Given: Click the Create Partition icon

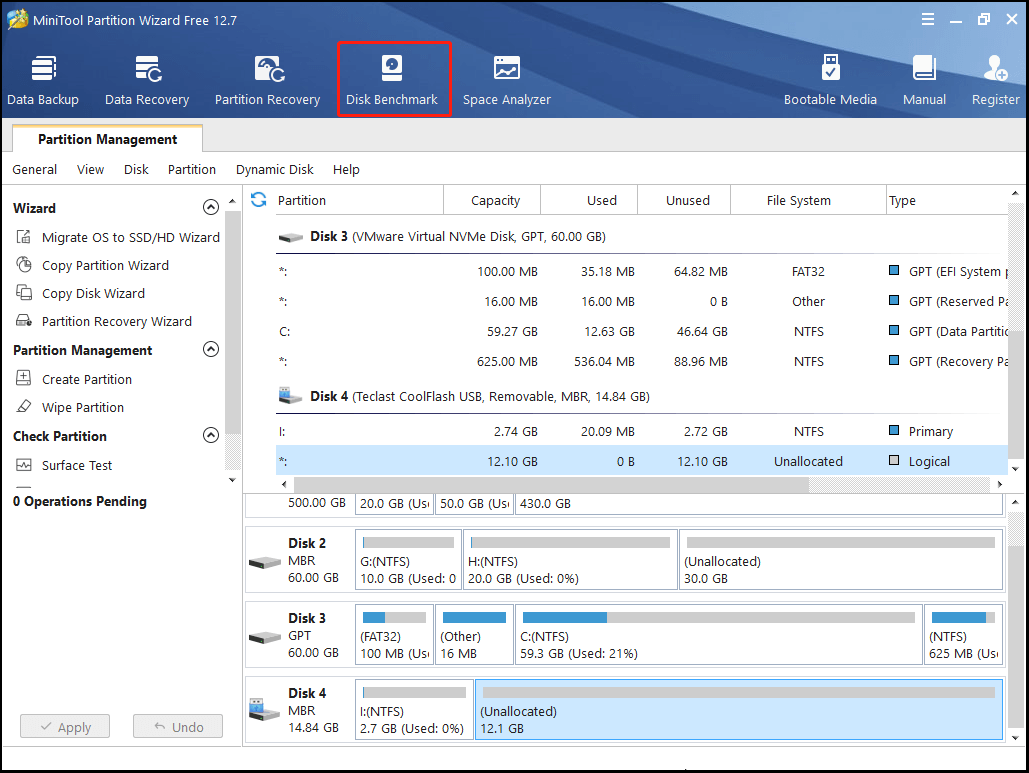Looking at the screenshot, I should point(24,378).
